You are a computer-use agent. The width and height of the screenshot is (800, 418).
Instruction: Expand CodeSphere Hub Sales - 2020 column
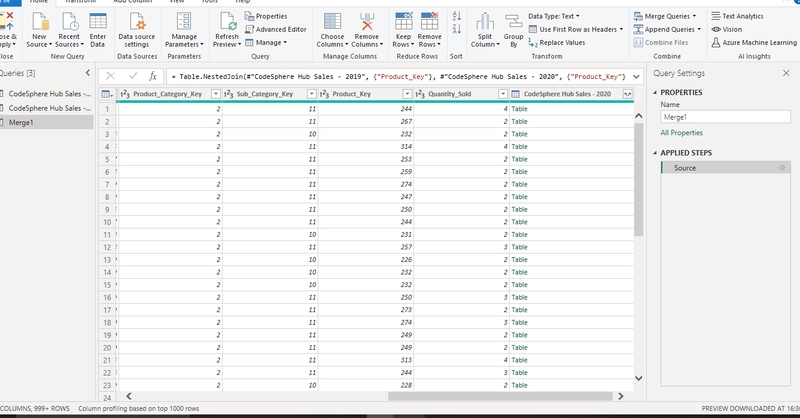628,94
